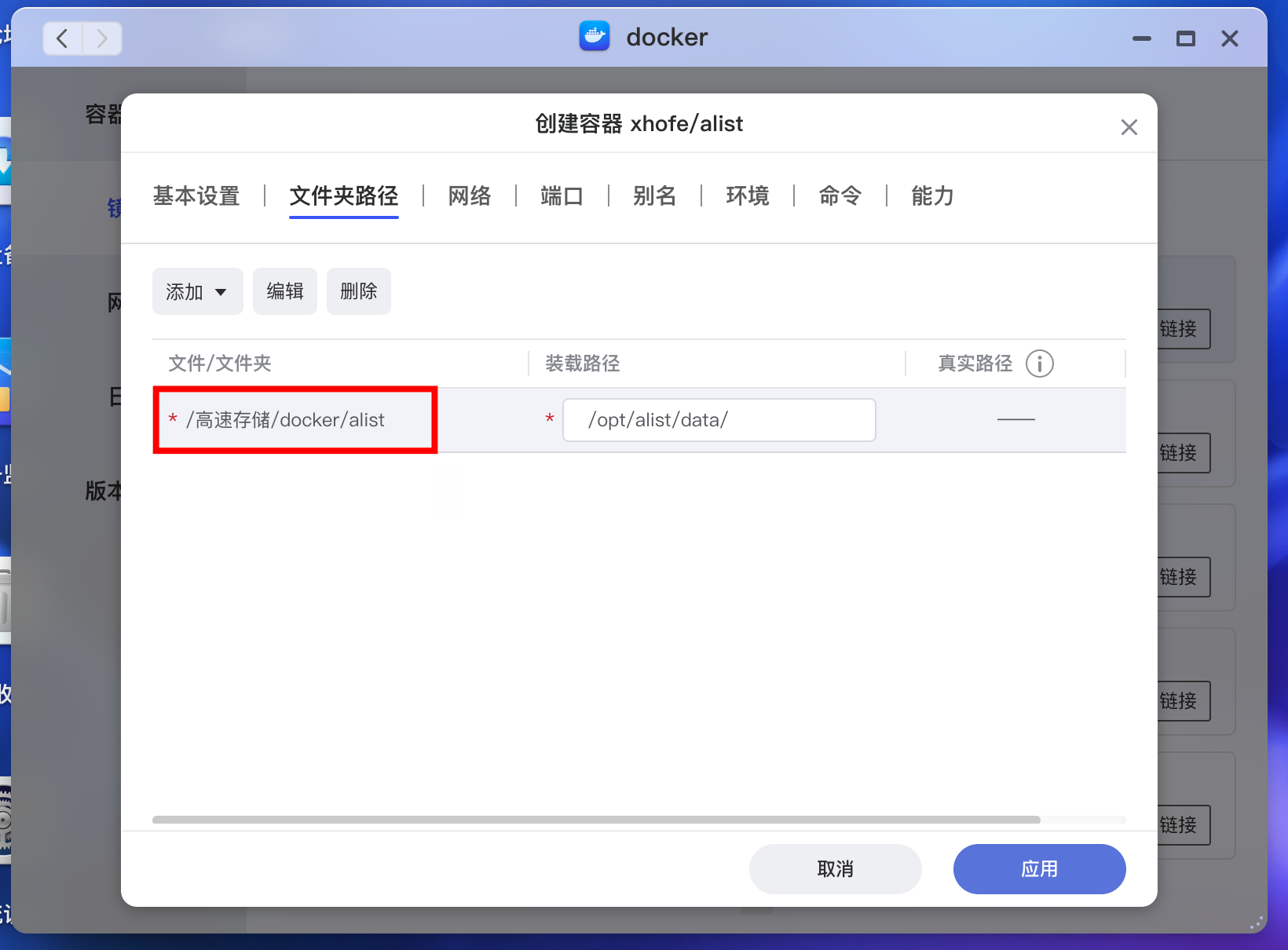
Task: Minimize the docker window
Action: [1142, 38]
